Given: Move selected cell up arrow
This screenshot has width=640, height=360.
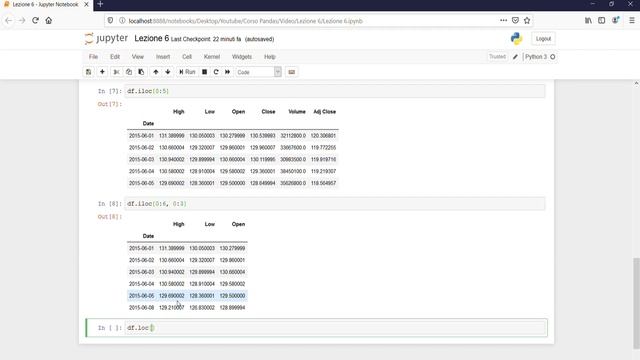Looking at the screenshot, I should click(156, 72).
